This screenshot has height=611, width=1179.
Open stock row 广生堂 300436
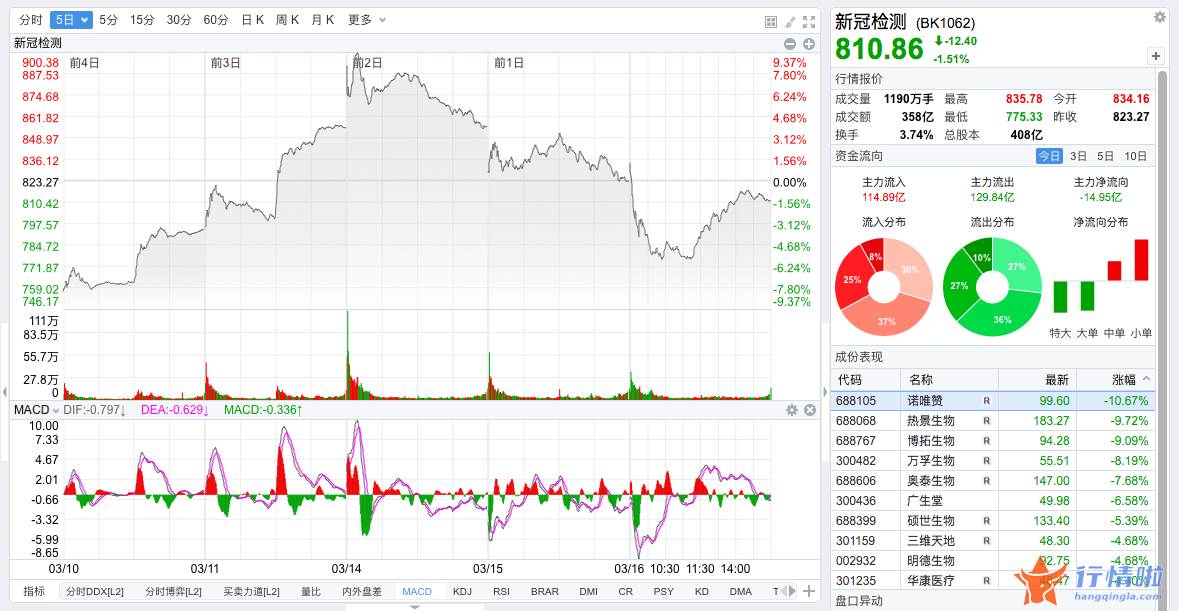(x=993, y=501)
